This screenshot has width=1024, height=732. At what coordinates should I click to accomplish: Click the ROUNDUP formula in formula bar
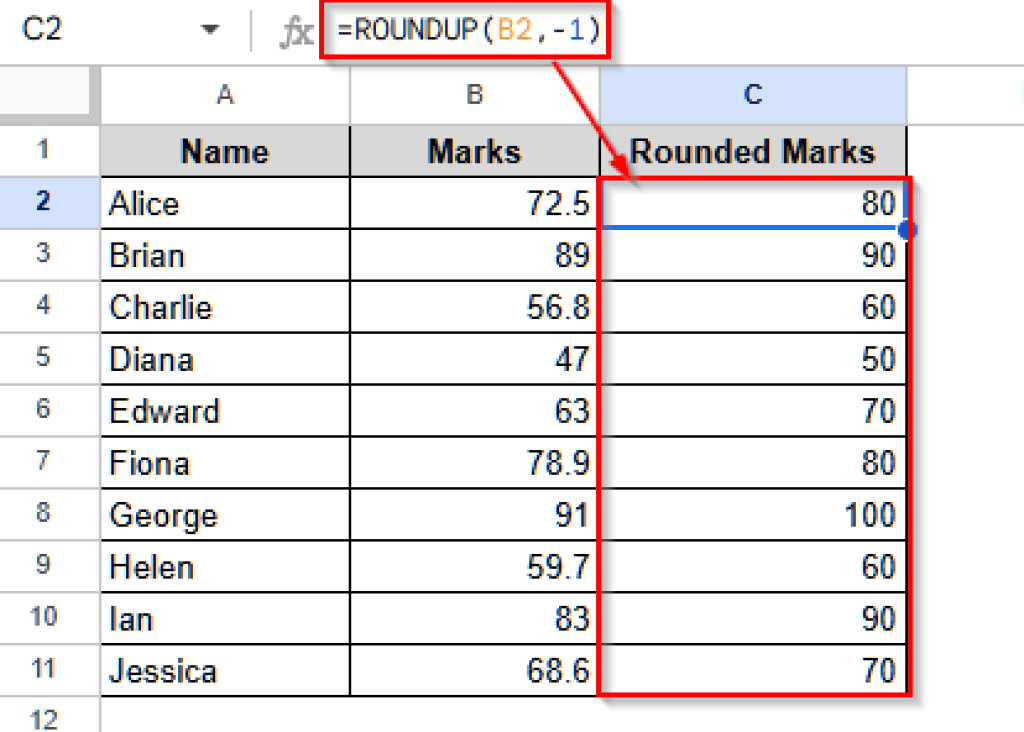click(x=468, y=31)
